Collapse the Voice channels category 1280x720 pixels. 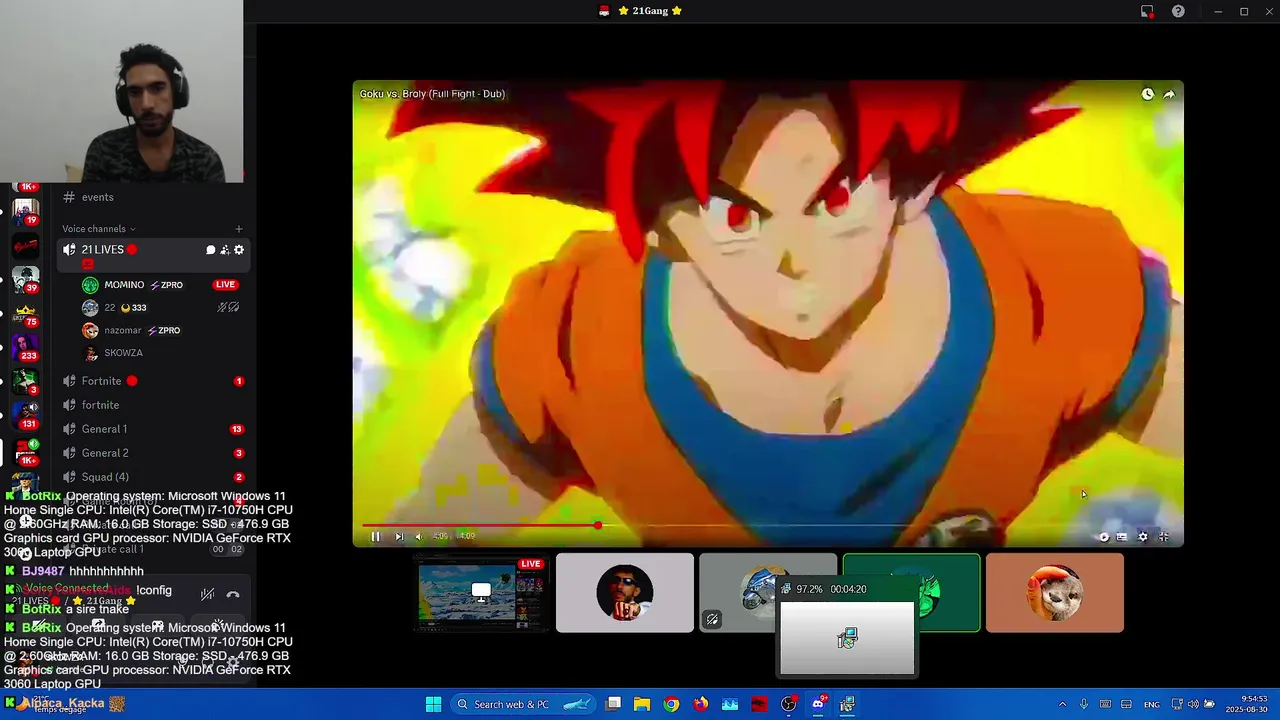point(98,229)
